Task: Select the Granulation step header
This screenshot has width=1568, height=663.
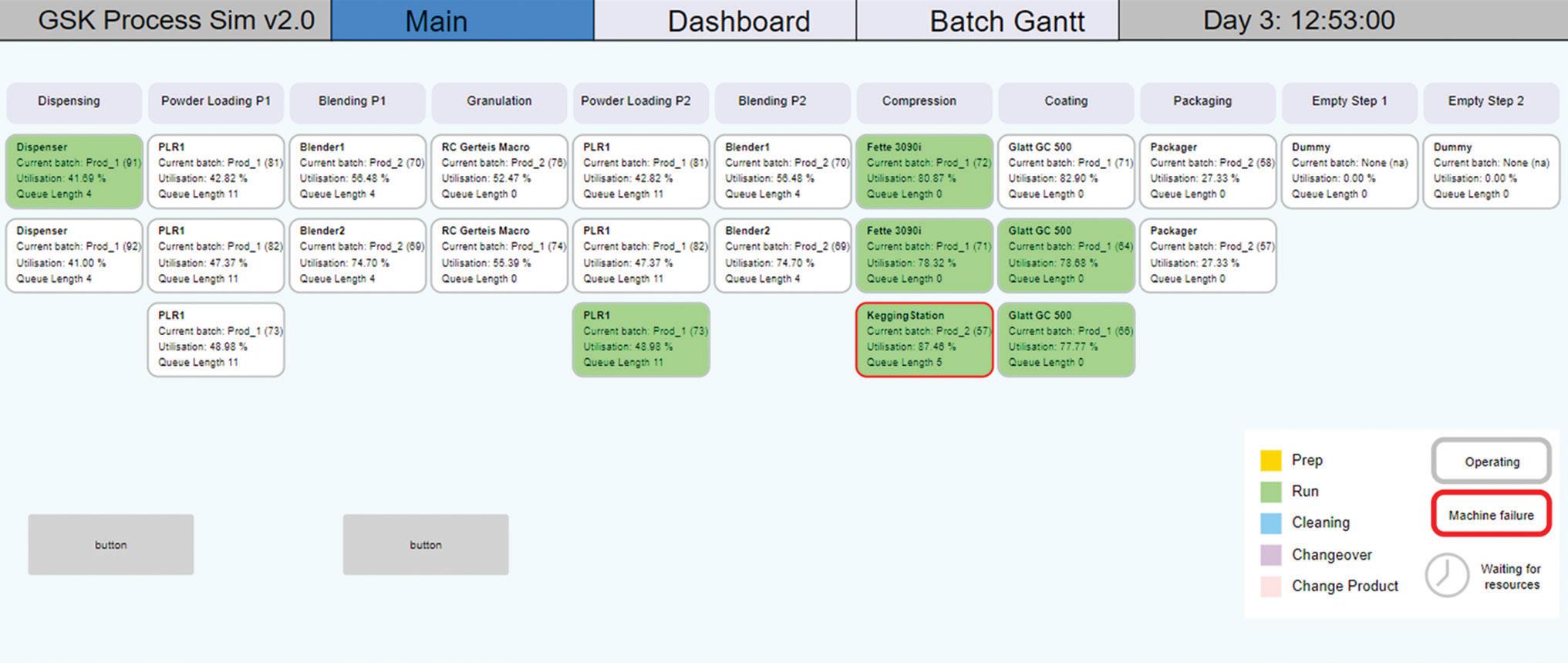Action: (499, 102)
